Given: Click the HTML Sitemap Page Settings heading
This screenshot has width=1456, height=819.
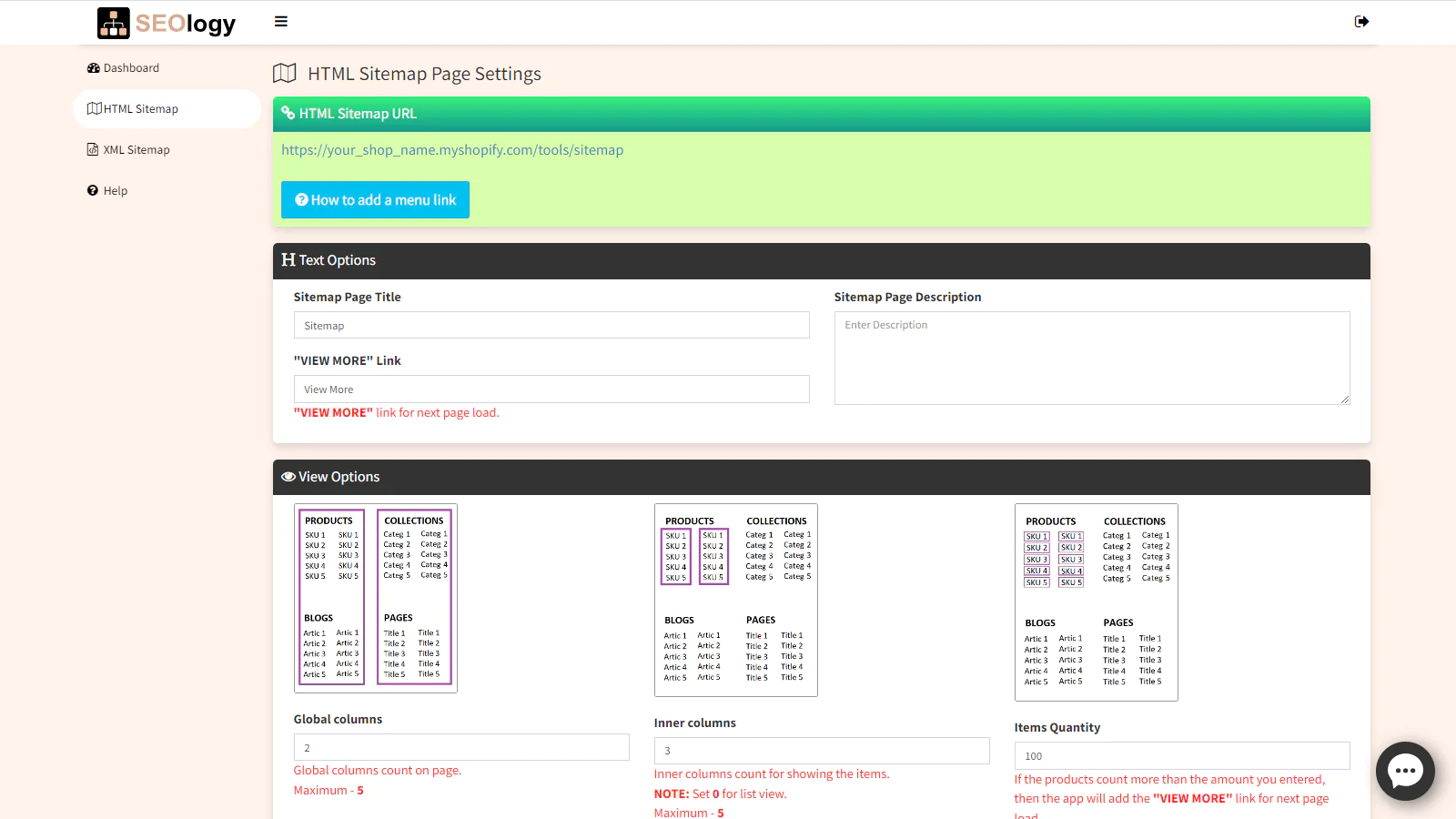Looking at the screenshot, I should [x=424, y=74].
